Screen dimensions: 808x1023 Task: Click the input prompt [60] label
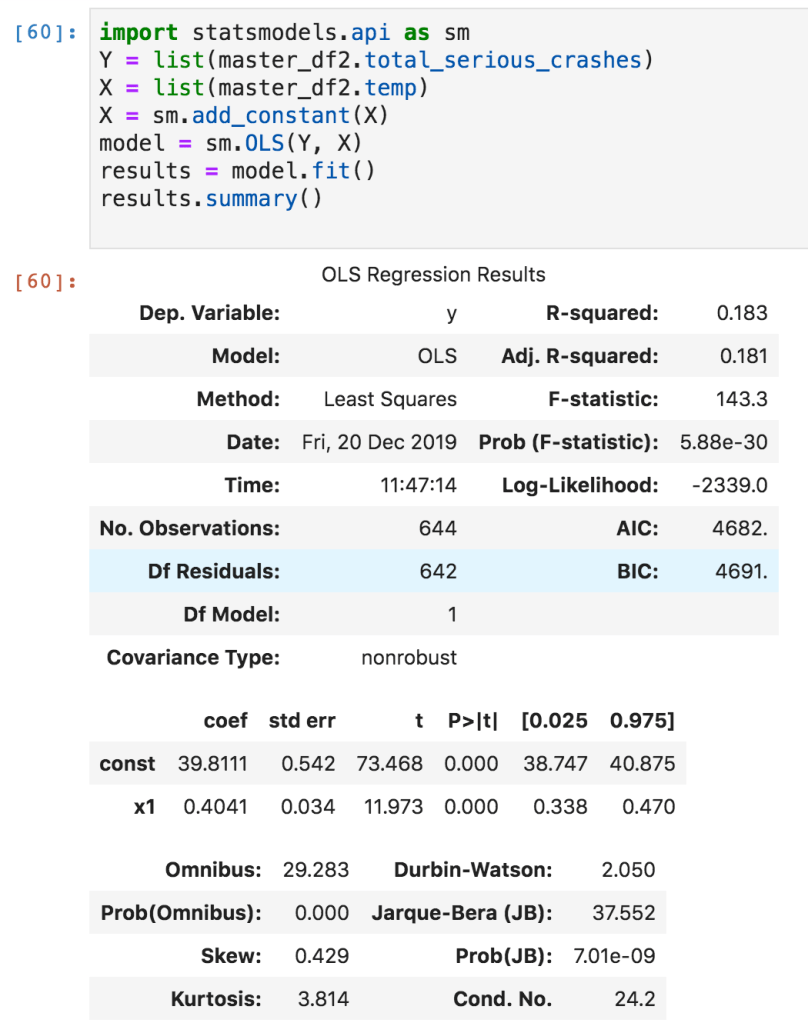[x=45, y=33]
